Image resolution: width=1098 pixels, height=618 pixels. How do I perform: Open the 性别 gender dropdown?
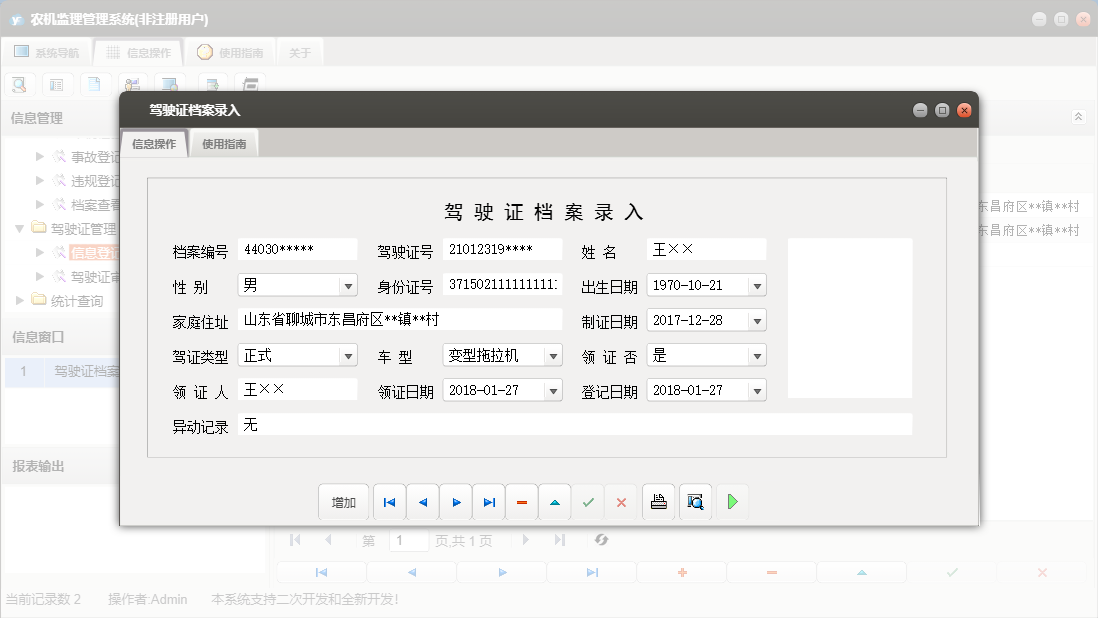pos(350,285)
